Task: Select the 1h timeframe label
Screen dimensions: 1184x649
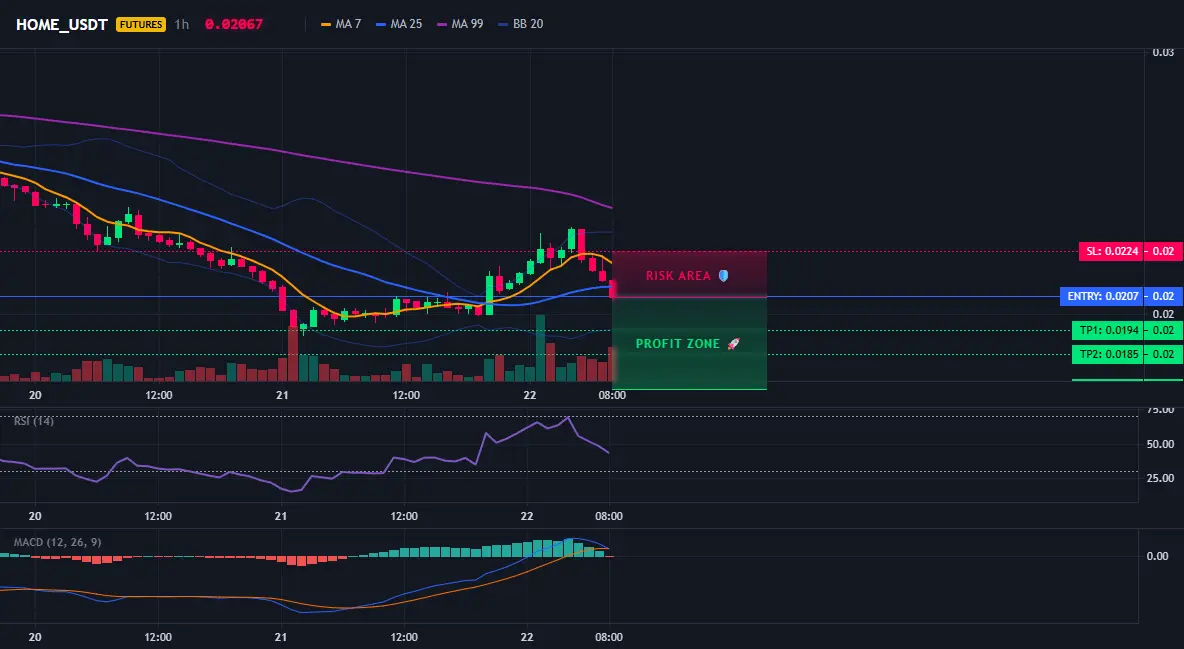Action: 182,24
